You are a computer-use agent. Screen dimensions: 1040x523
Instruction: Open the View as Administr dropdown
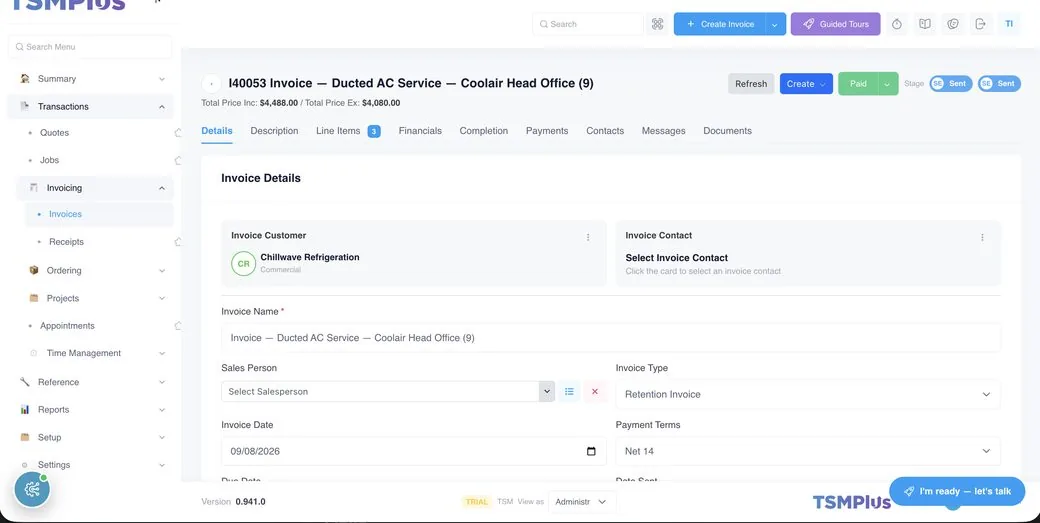tap(582, 502)
